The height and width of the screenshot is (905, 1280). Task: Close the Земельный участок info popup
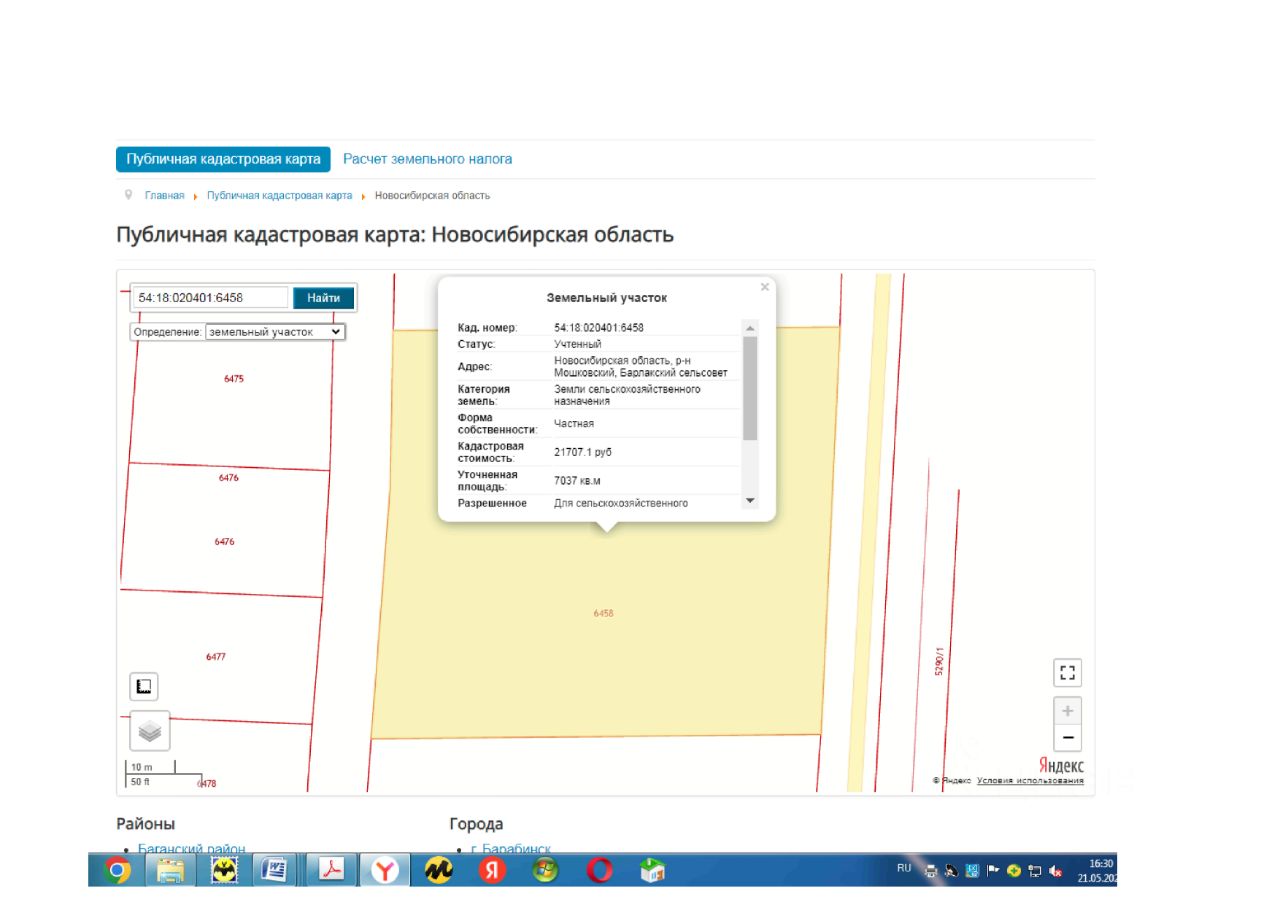coord(765,287)
